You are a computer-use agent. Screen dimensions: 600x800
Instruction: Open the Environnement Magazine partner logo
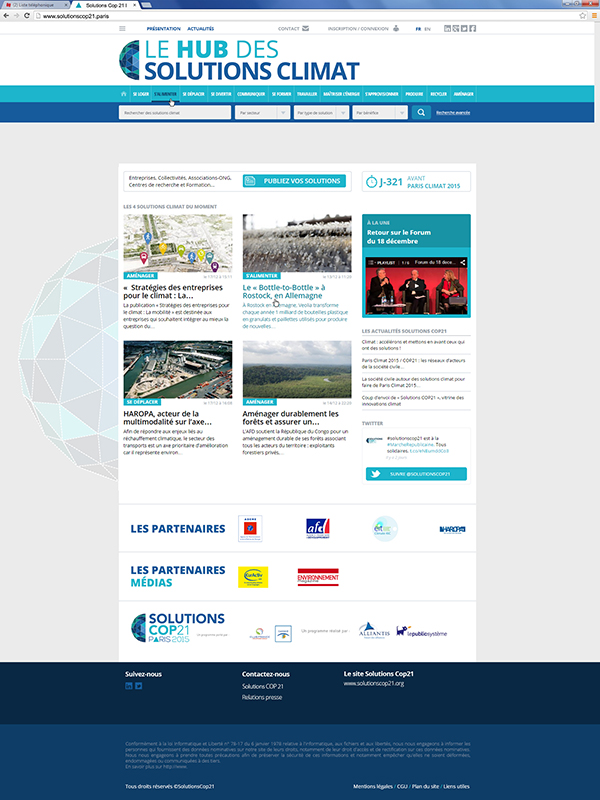click(318, 577)
